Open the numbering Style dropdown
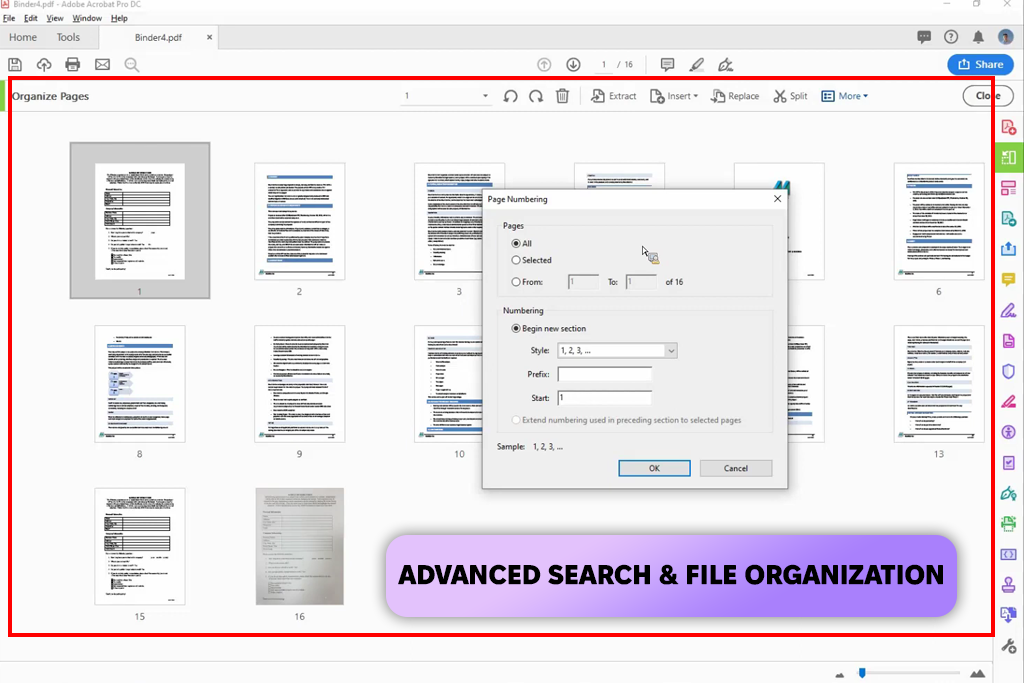The image size is (1024, 683). (x=617, y=351)
